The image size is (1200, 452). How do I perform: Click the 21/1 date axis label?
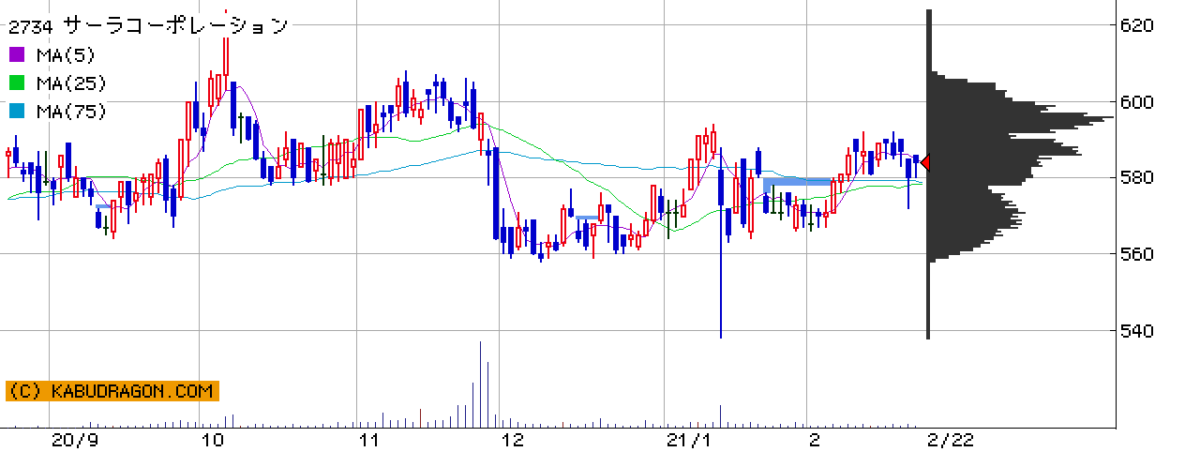(691, 440)
